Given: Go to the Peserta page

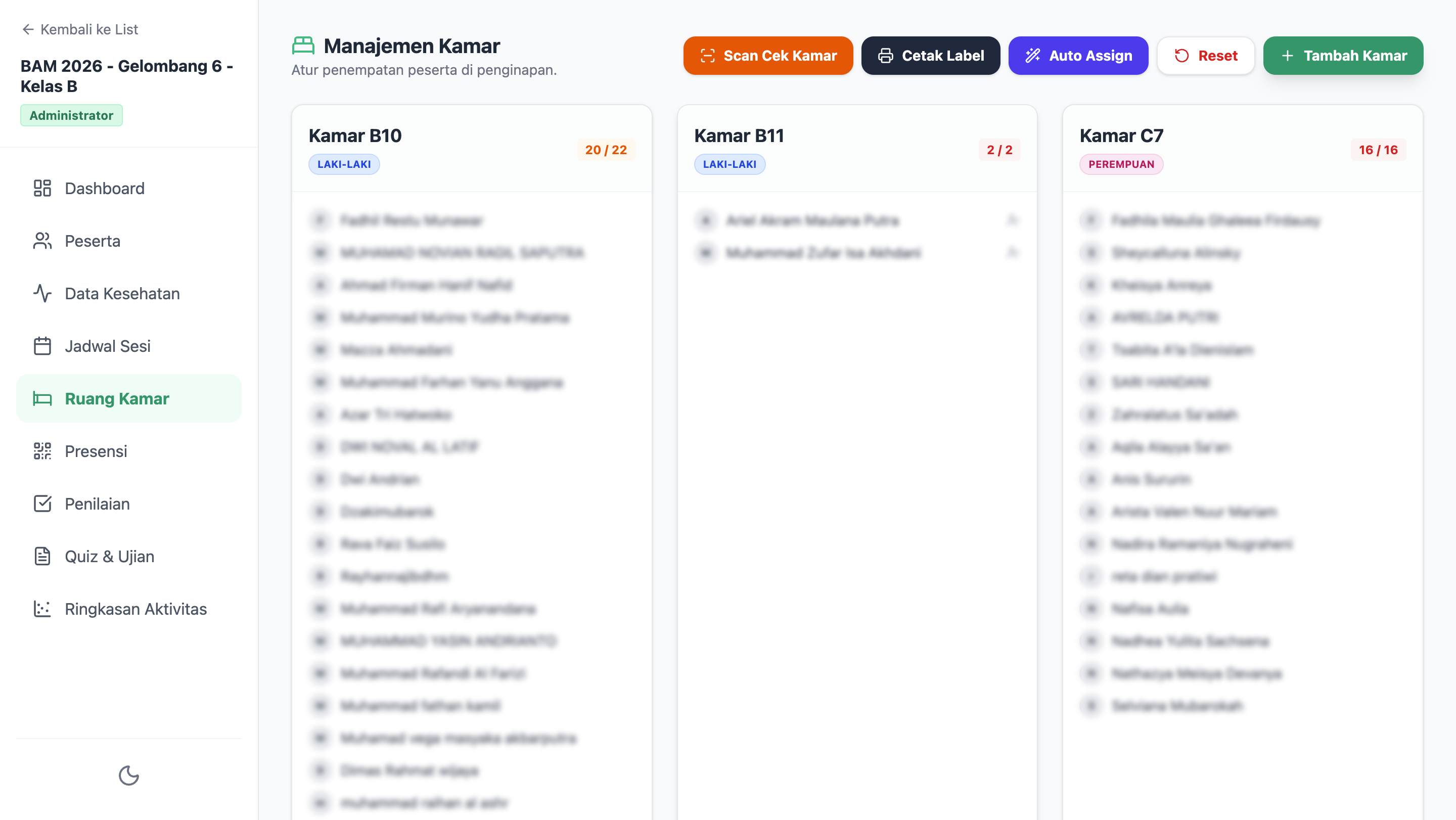Looking at the screenshot, I should (x=129, y=241).
